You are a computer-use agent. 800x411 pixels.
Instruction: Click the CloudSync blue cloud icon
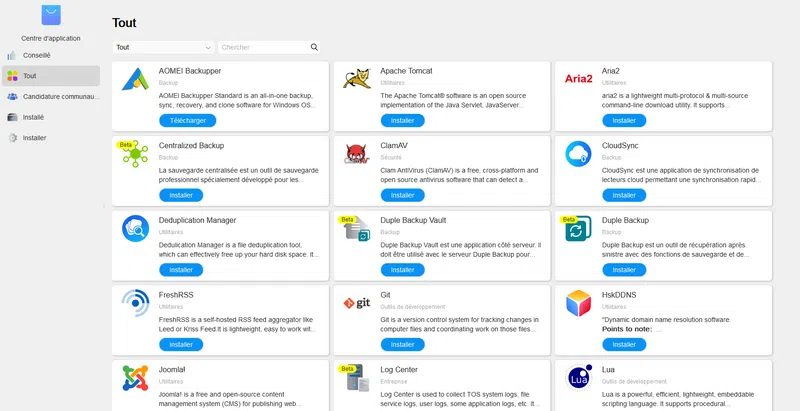pos(579,154)
